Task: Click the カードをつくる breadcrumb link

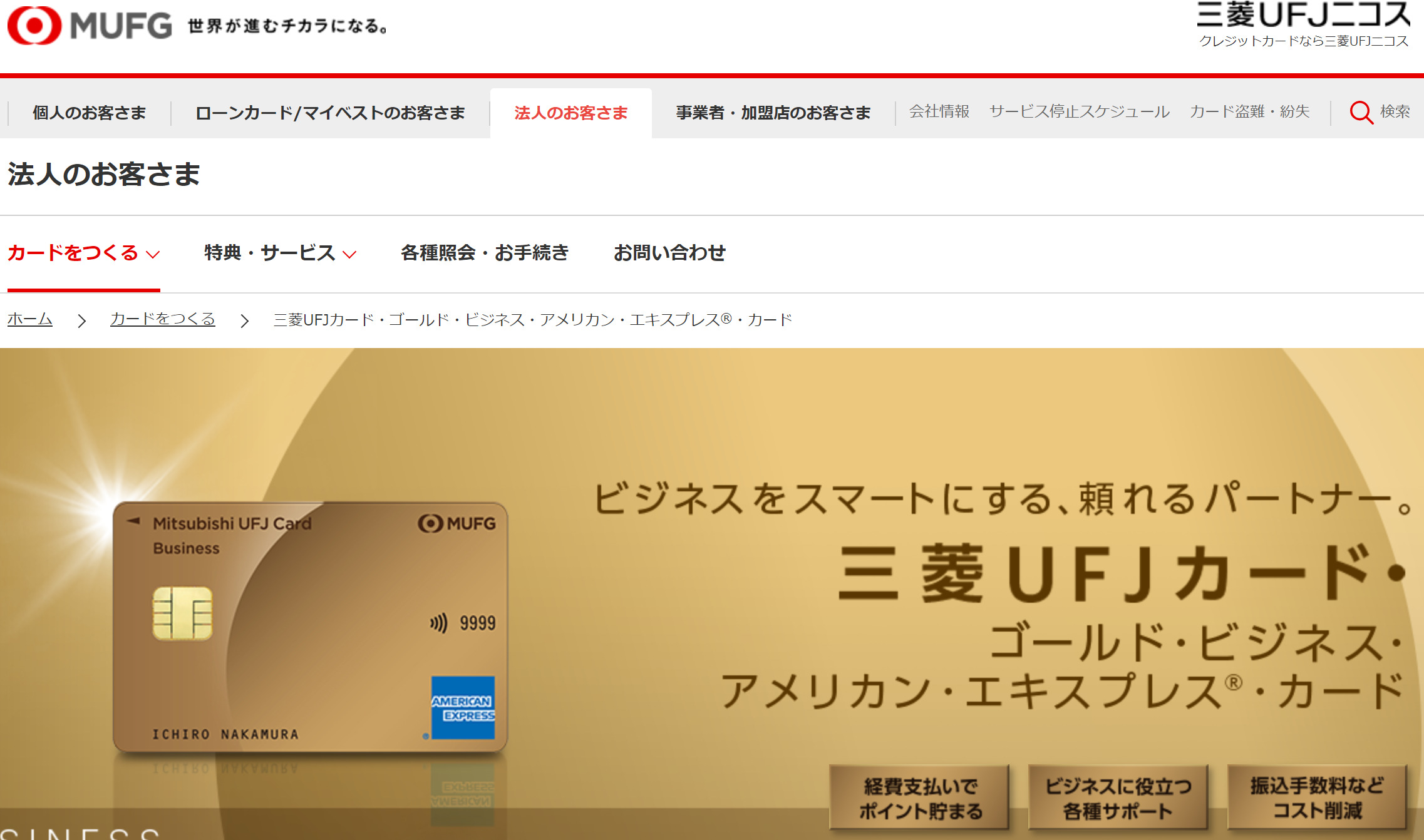Action: (162, 319)
